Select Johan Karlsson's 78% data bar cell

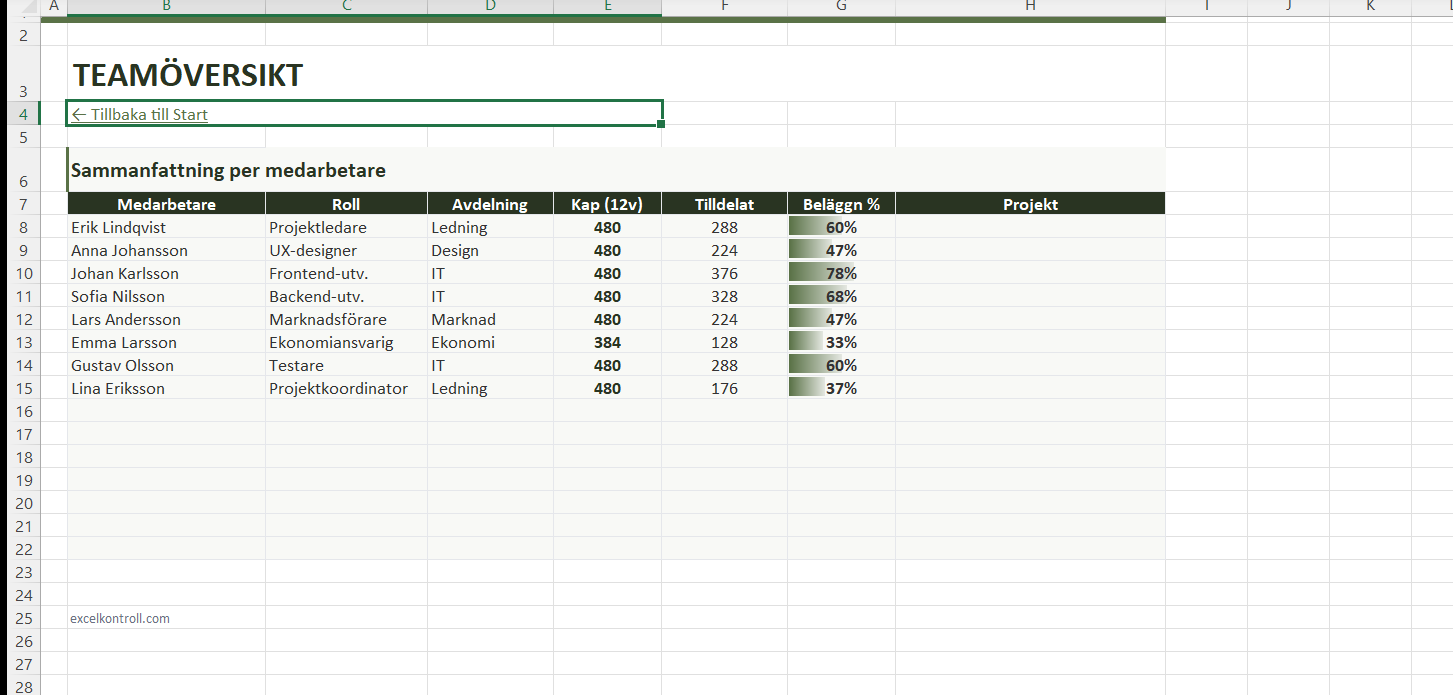pyautogui.click(x=841, y=274)
